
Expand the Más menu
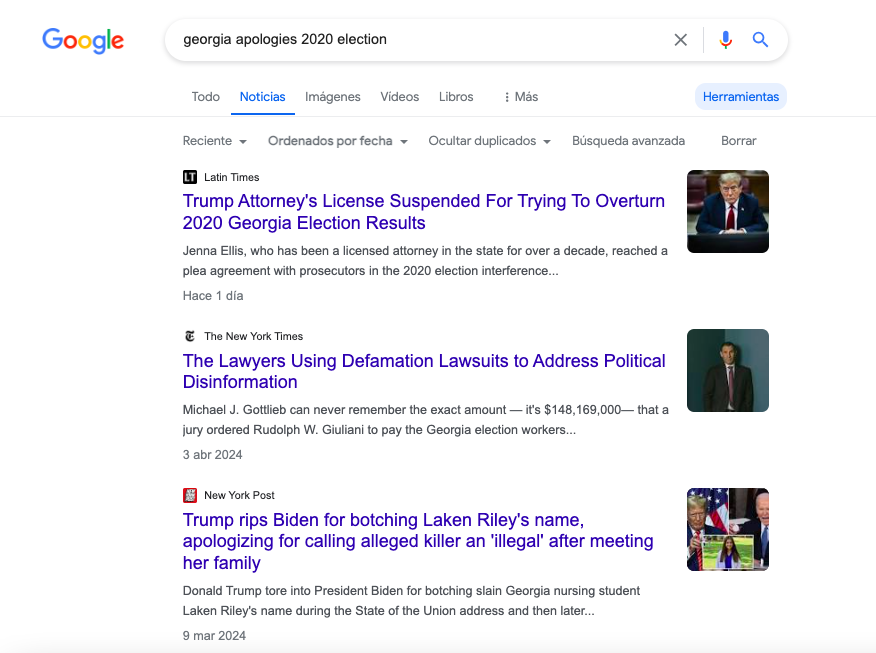521,97
